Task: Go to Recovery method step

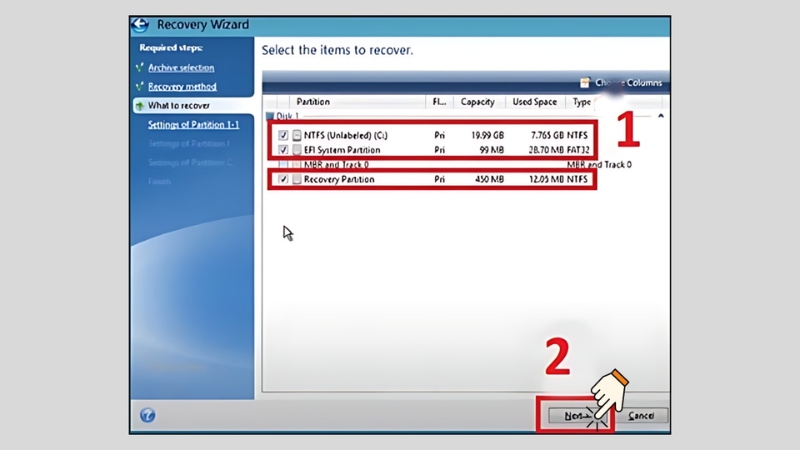Action: [182, 87]
